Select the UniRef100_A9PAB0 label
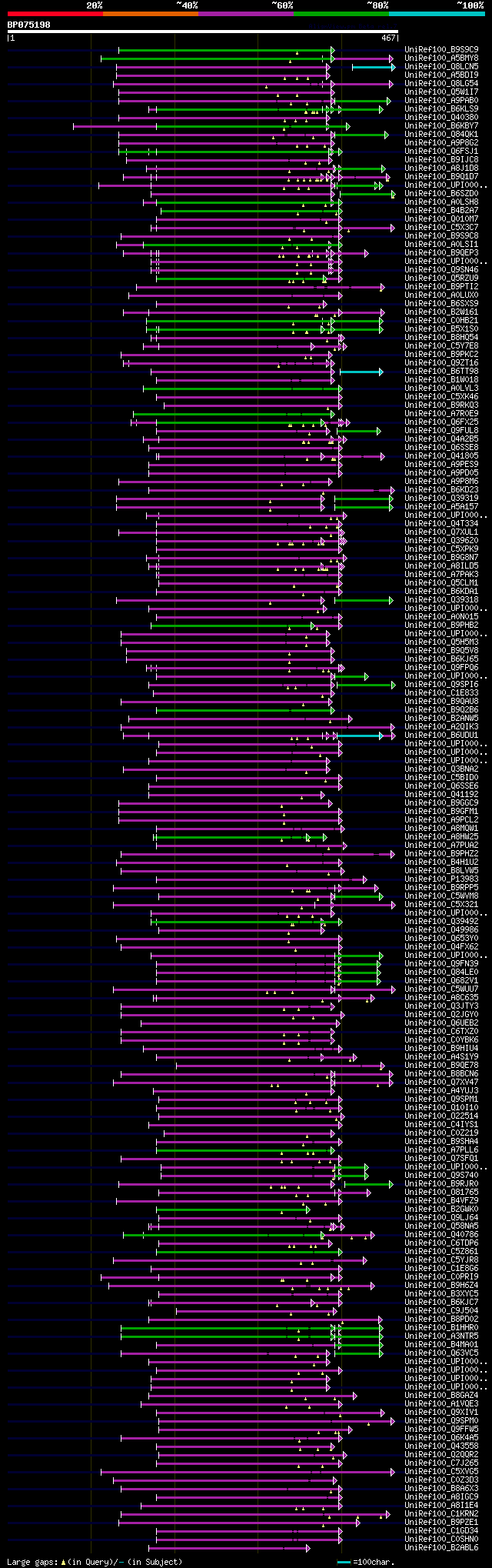The image size is (492, 1568). 441,100
